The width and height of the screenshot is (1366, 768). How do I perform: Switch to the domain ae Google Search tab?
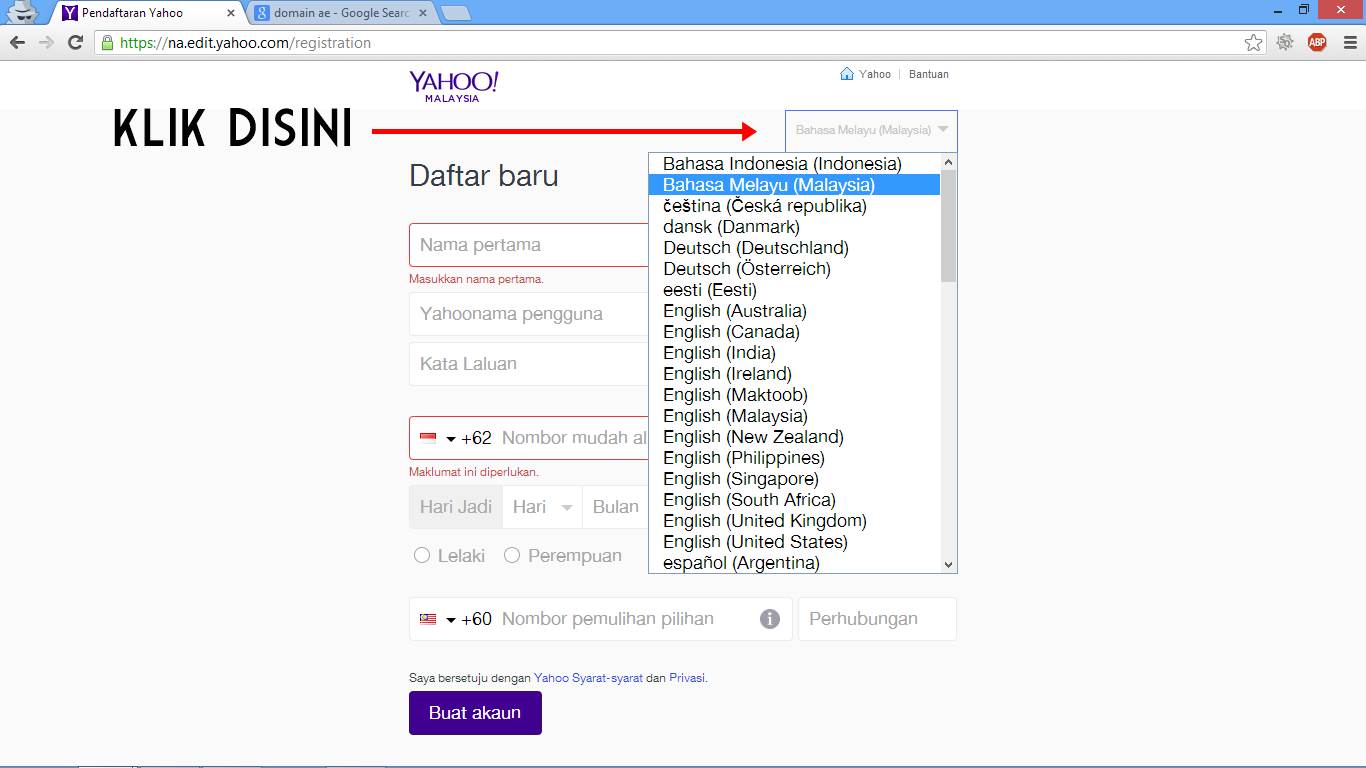pos(340,13)
